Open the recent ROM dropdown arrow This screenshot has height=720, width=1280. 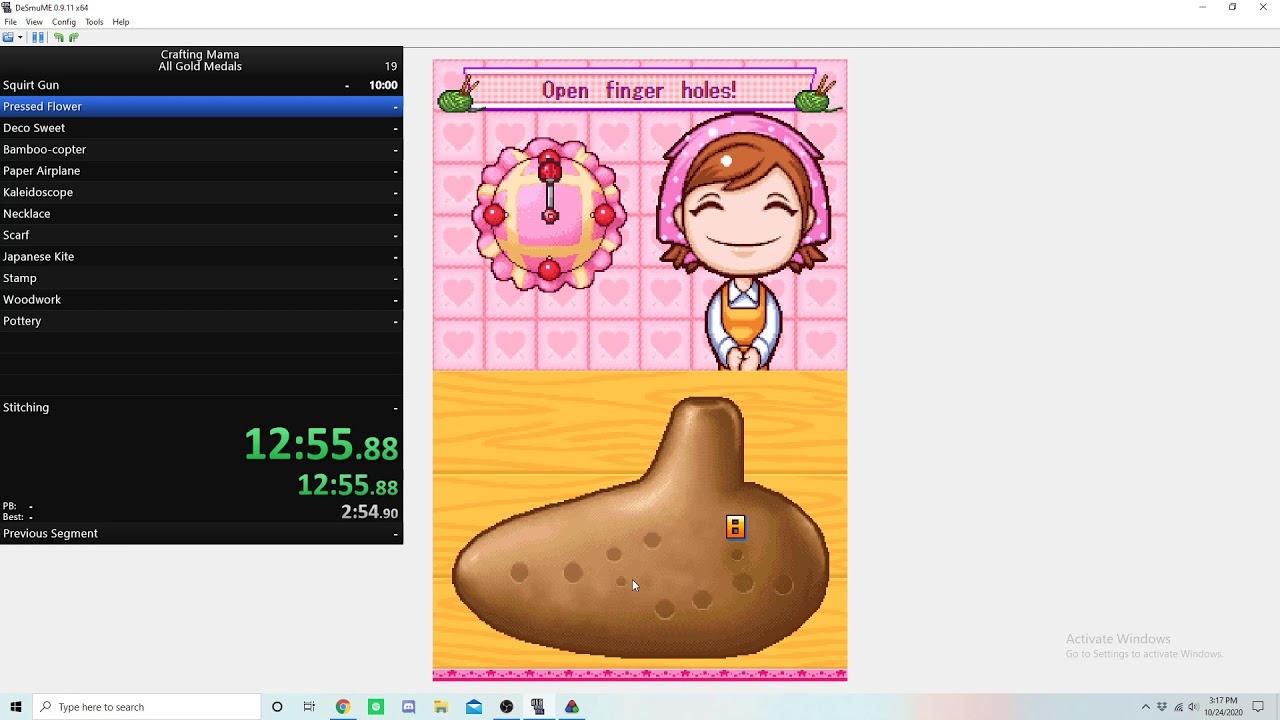[20, 37]
